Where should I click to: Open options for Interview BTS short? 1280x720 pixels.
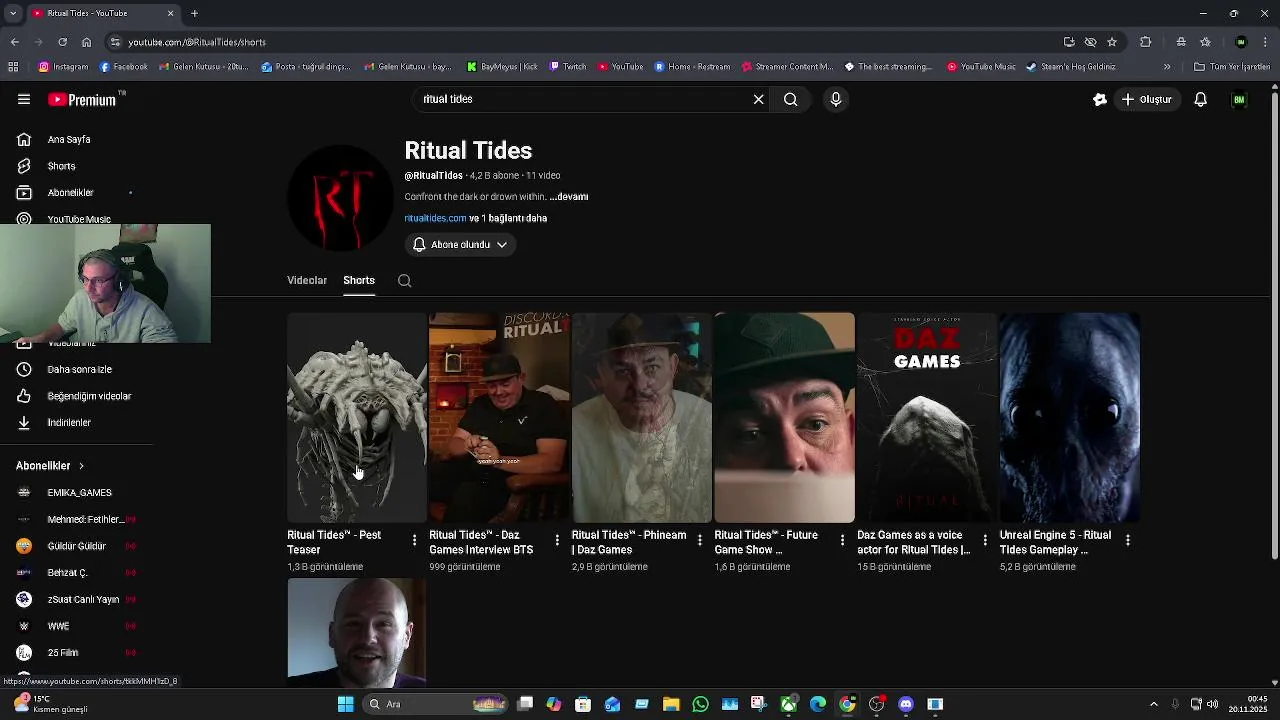[557, 540]
